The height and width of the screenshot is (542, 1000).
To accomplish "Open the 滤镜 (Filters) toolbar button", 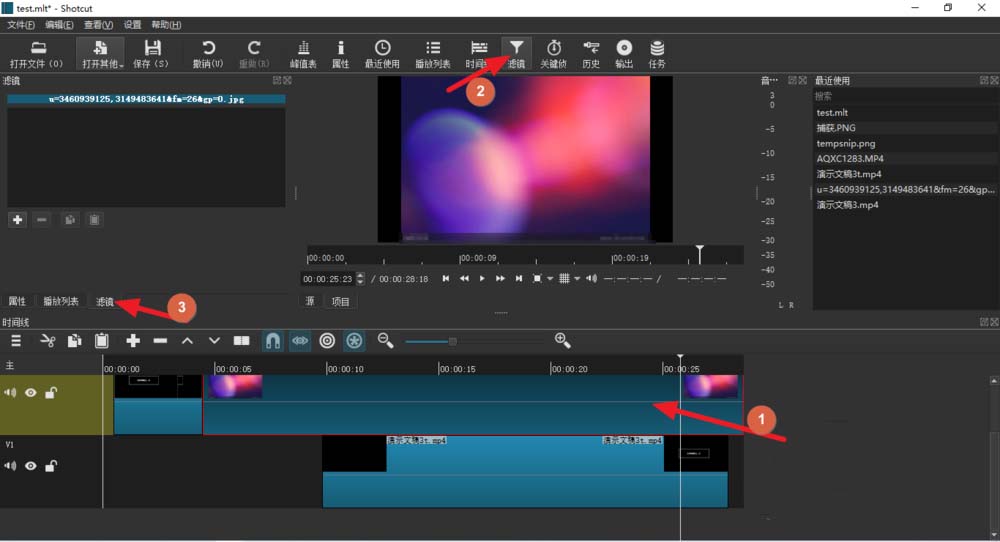I will [x=516, y=53].
